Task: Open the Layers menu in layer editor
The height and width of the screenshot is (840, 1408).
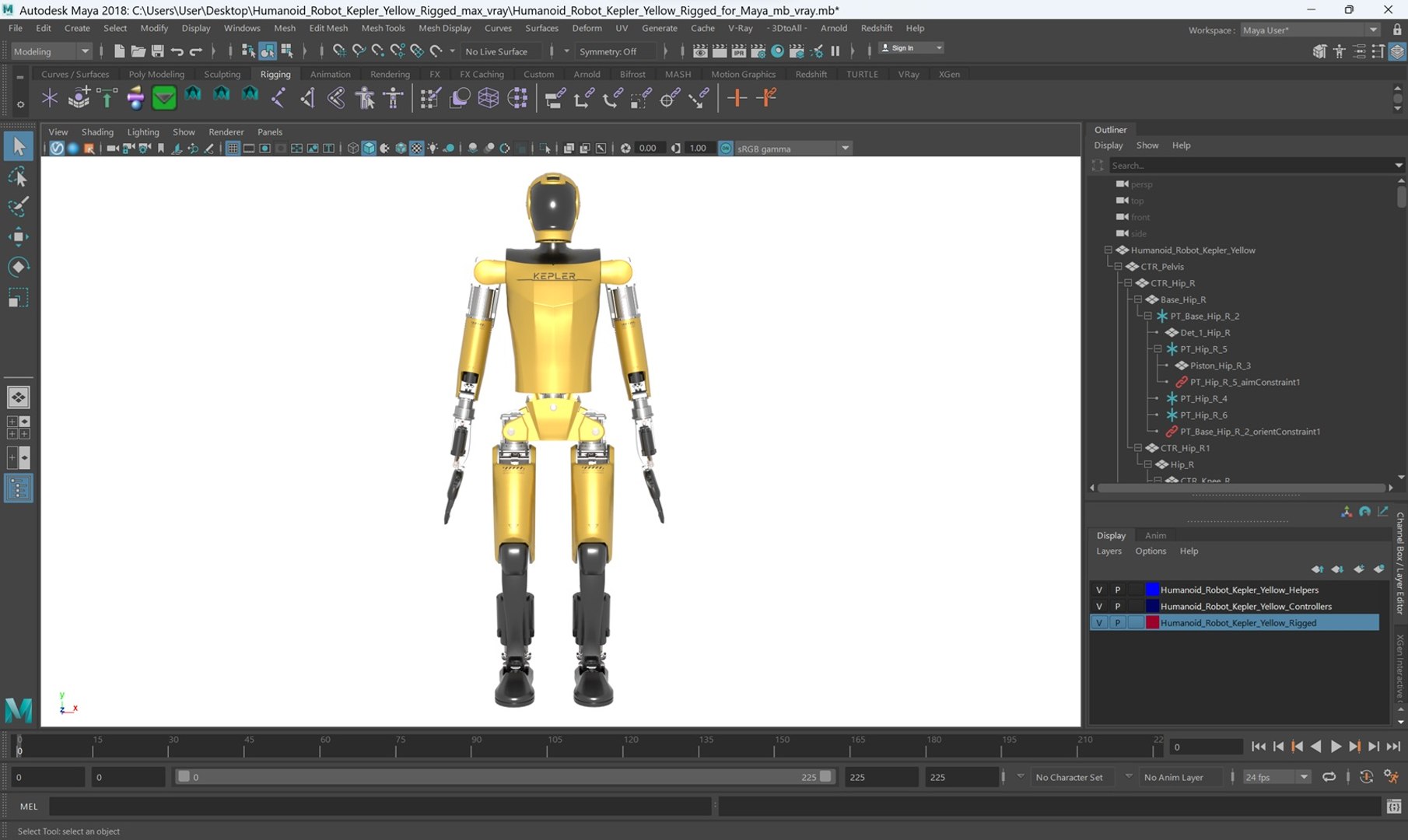Action: [x=1109, y=551]
